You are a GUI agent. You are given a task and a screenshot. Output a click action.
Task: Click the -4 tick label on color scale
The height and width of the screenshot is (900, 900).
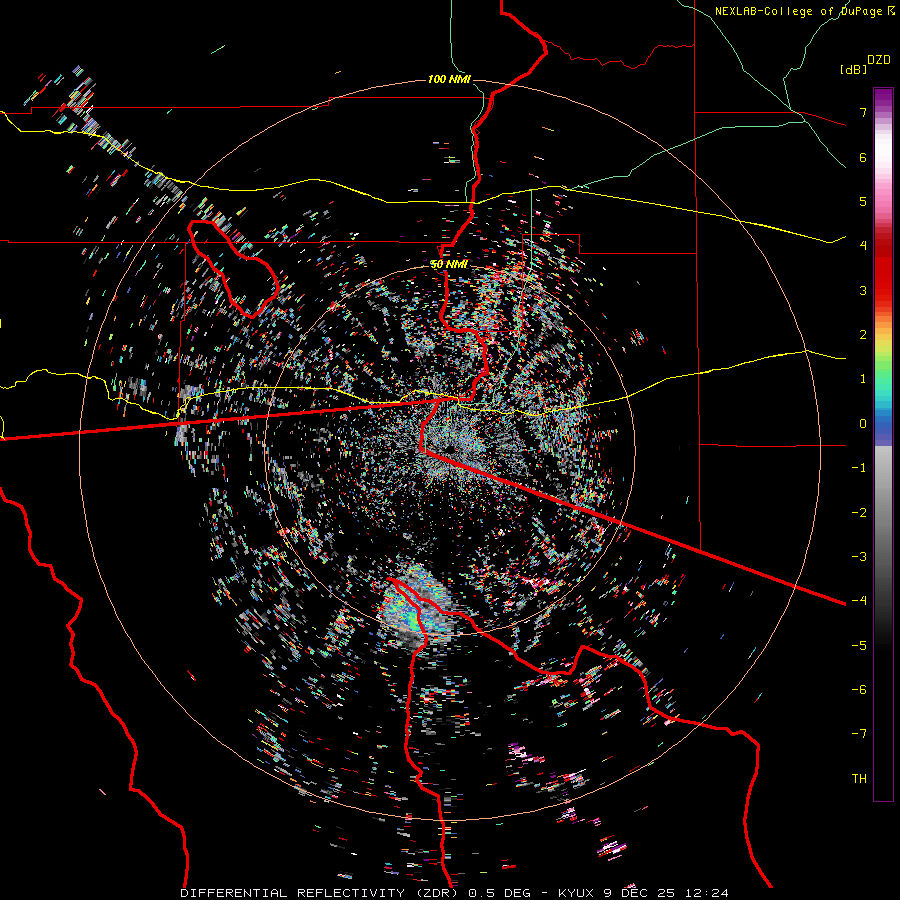click(x=859, y=601)
